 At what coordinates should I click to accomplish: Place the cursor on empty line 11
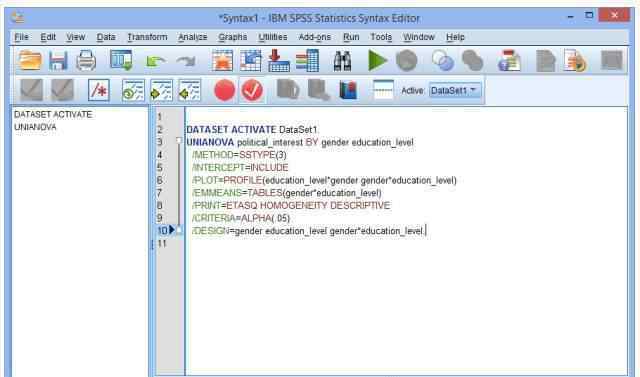(406, 244)
